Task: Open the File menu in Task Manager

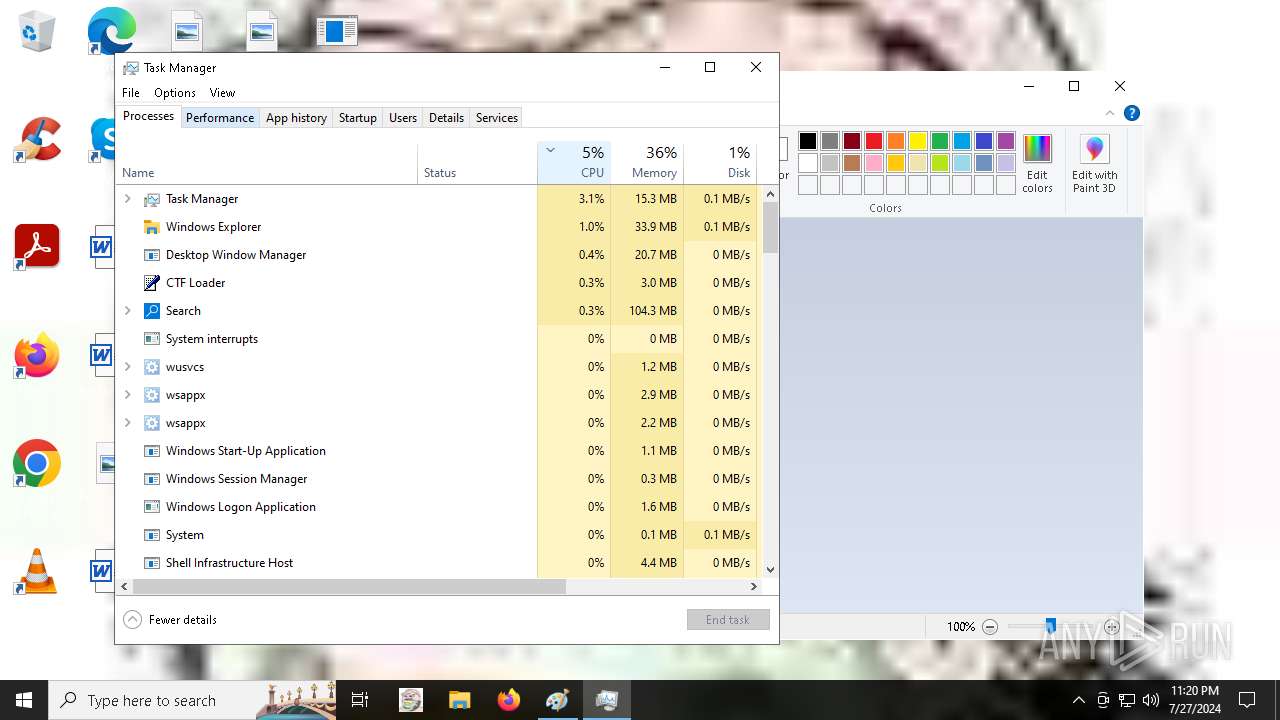Action: coord(131,93)
